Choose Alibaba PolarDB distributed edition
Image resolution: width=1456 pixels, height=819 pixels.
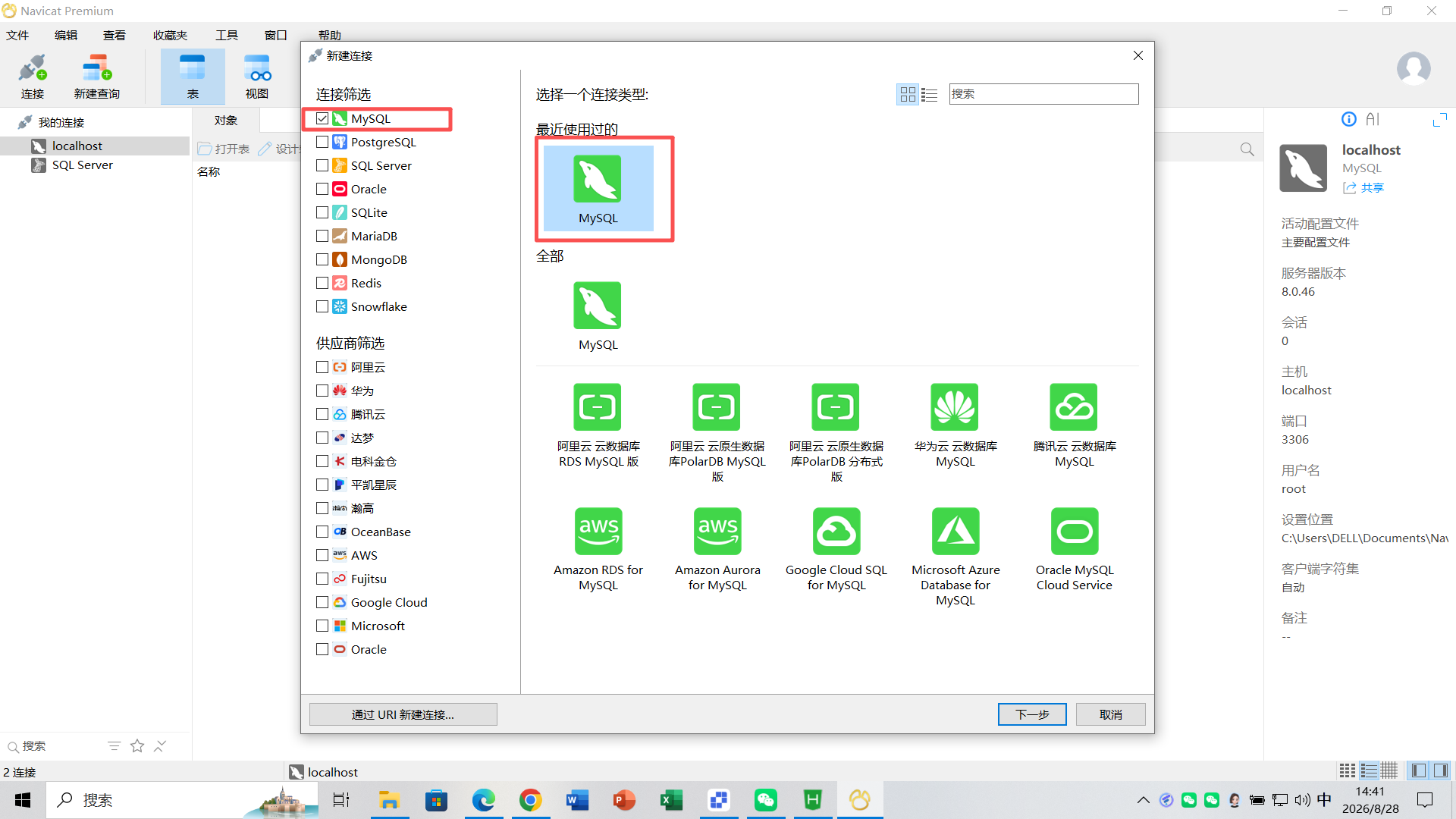click(836, 433)
